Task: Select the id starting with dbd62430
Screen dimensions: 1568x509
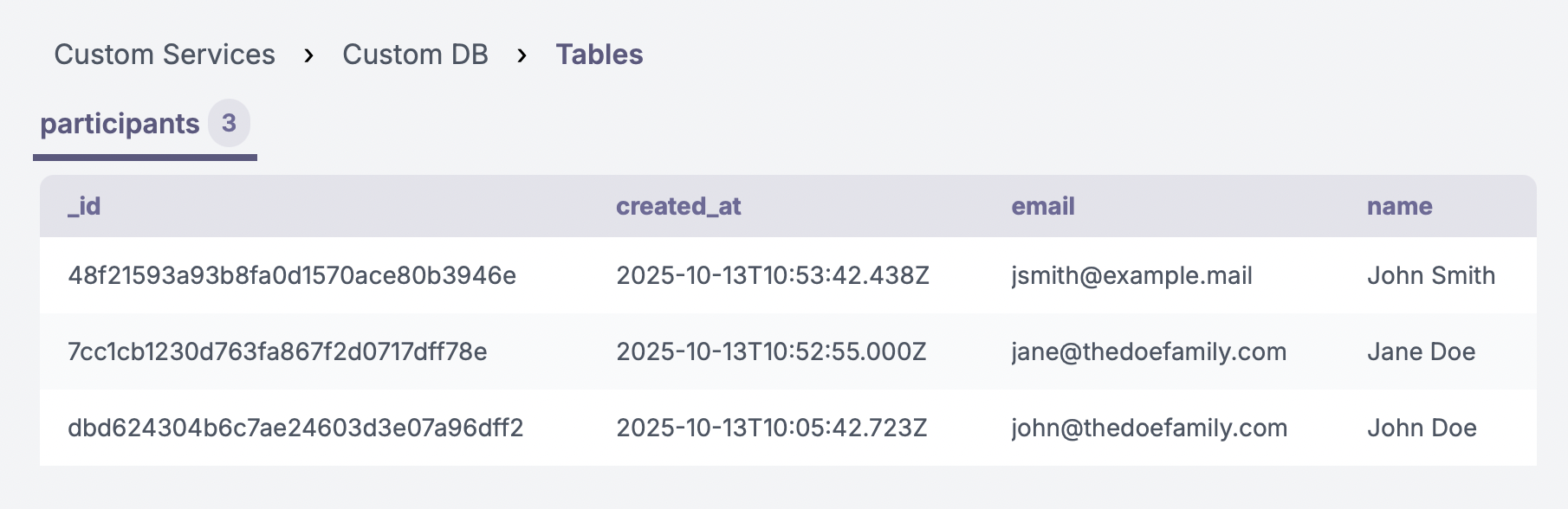Action: (295, 428)
